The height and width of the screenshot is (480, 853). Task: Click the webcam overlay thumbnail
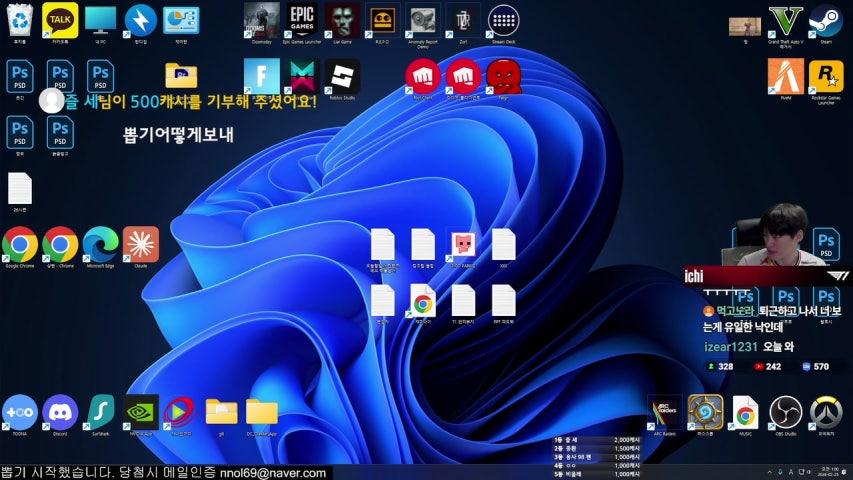click(x=780, y=233)
